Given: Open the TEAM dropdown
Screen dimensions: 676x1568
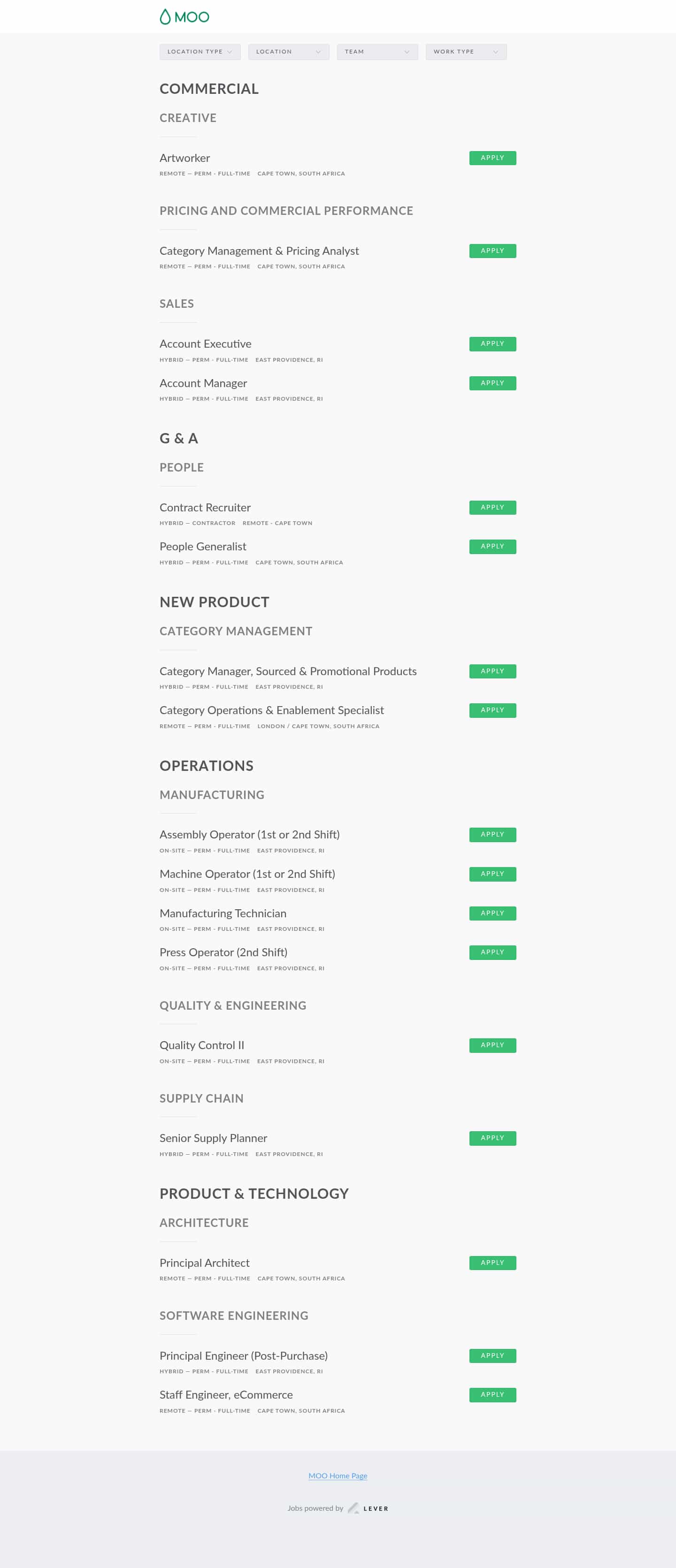Looking at the screenshot, I should click(x=377, y=52).
